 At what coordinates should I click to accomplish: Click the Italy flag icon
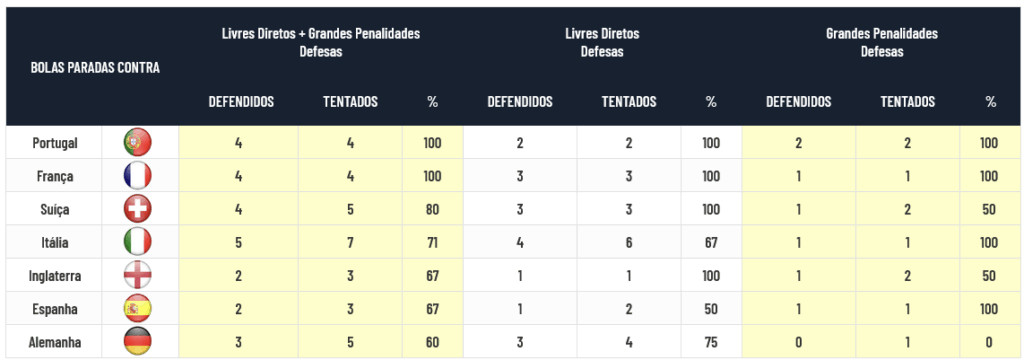[138, 242]
